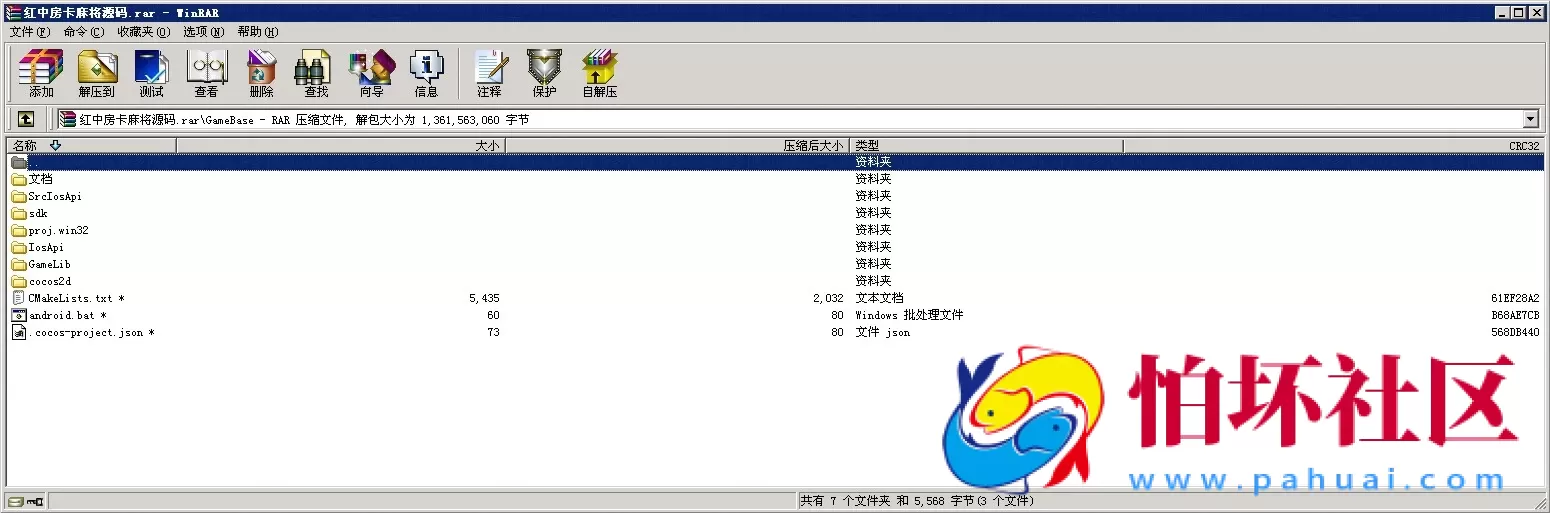1550x513 pixels.
Task: Select the .cocos-project.json file icon
Action: tap(19, 332)
